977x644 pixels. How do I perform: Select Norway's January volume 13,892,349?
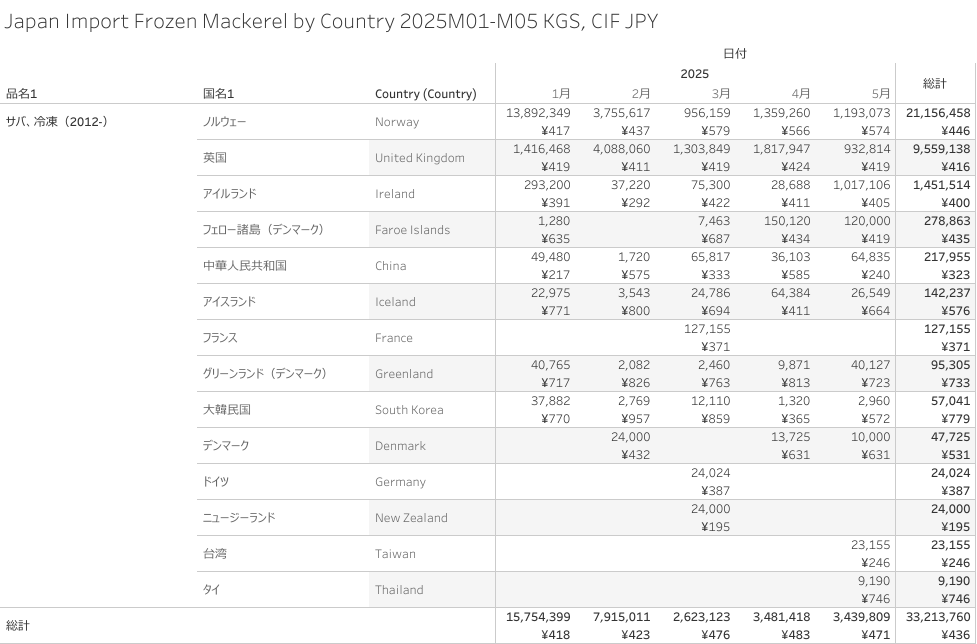point(538,113)
